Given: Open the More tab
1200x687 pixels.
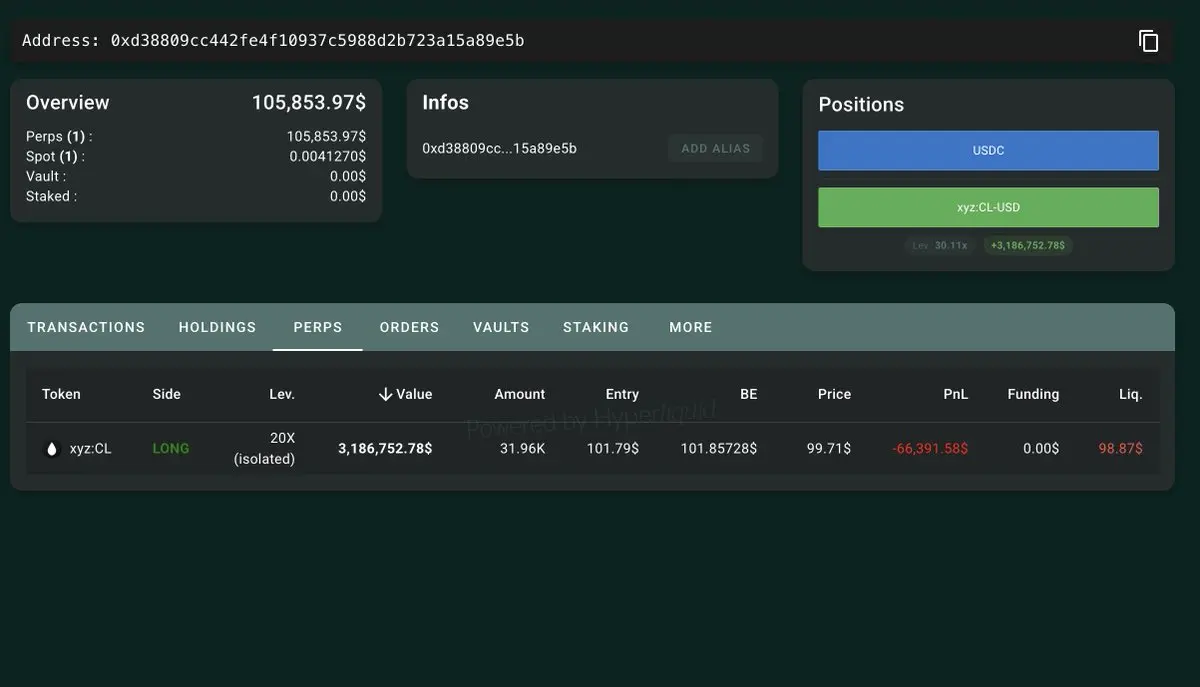Looking at the screenshot, I should coord(691,327).
